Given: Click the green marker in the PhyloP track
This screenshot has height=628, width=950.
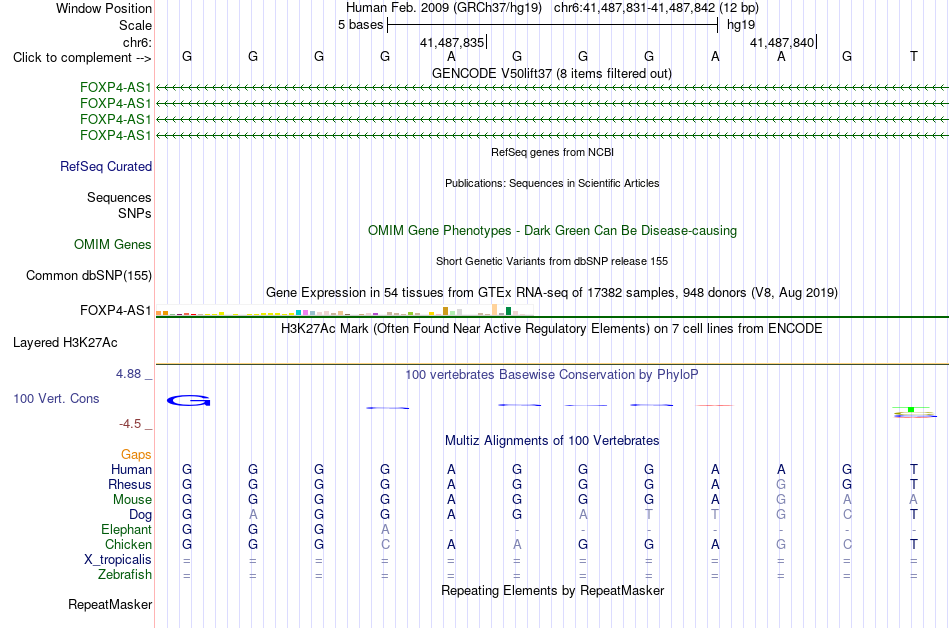Looking at the screenshot, I should pos(911,410).
